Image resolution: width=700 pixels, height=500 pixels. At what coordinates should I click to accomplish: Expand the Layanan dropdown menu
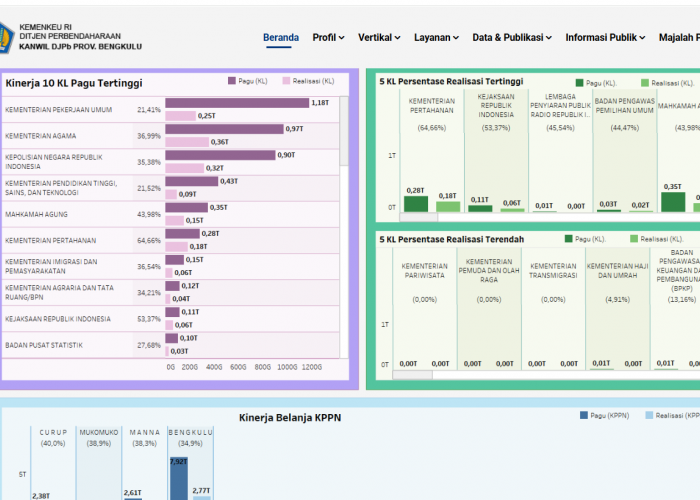[x=436, y=38]
